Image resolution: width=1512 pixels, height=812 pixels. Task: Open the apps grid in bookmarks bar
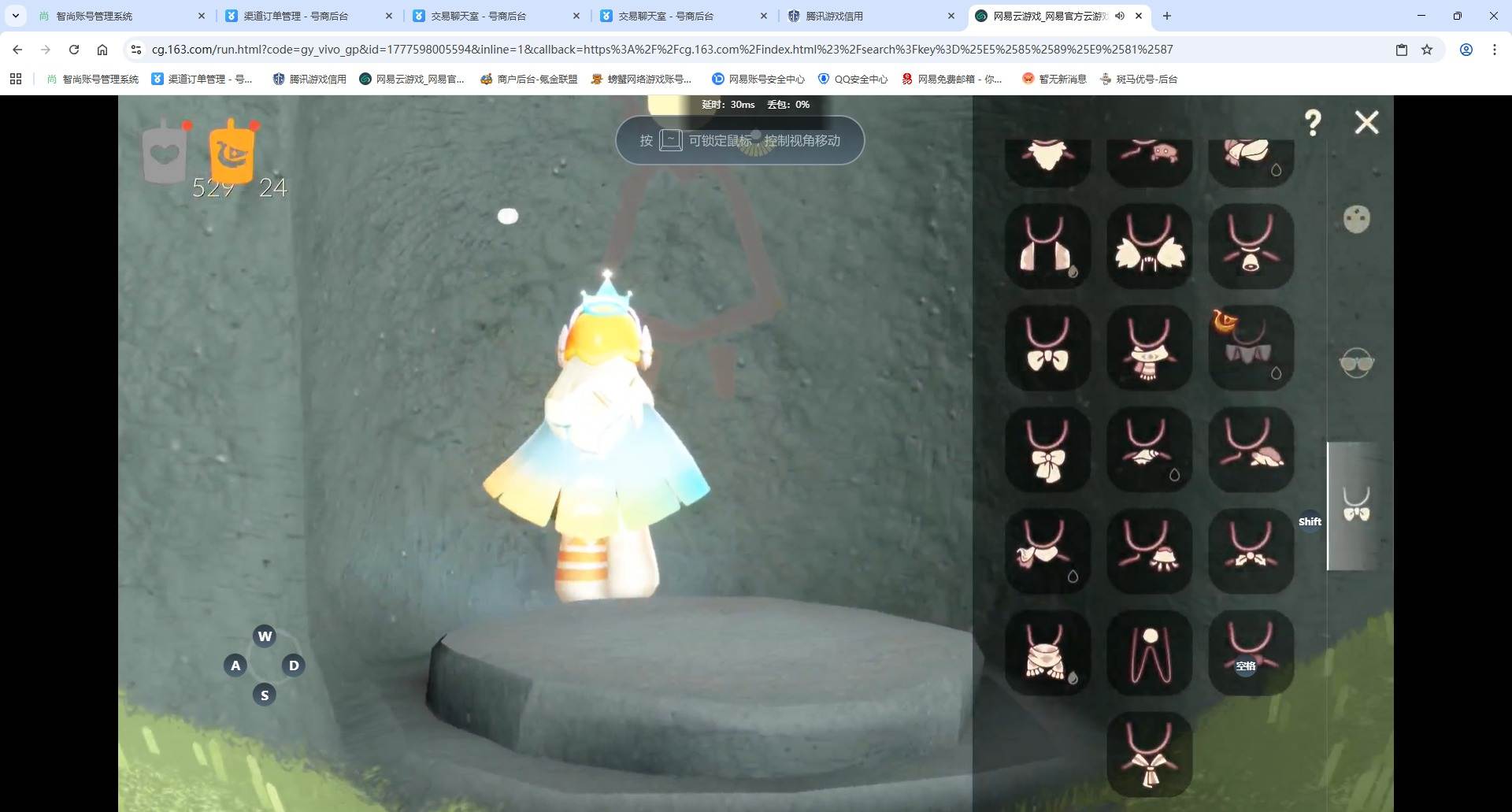(16, 79)
